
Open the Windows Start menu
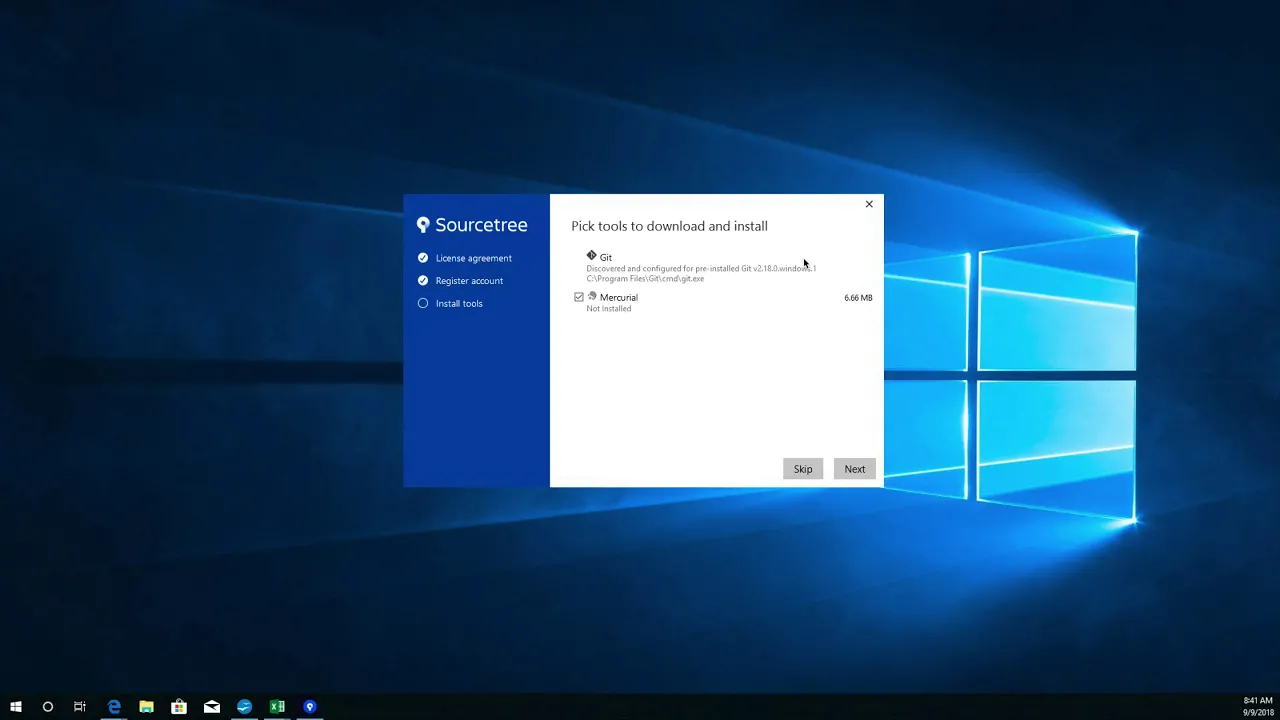(x=16, y=707)
